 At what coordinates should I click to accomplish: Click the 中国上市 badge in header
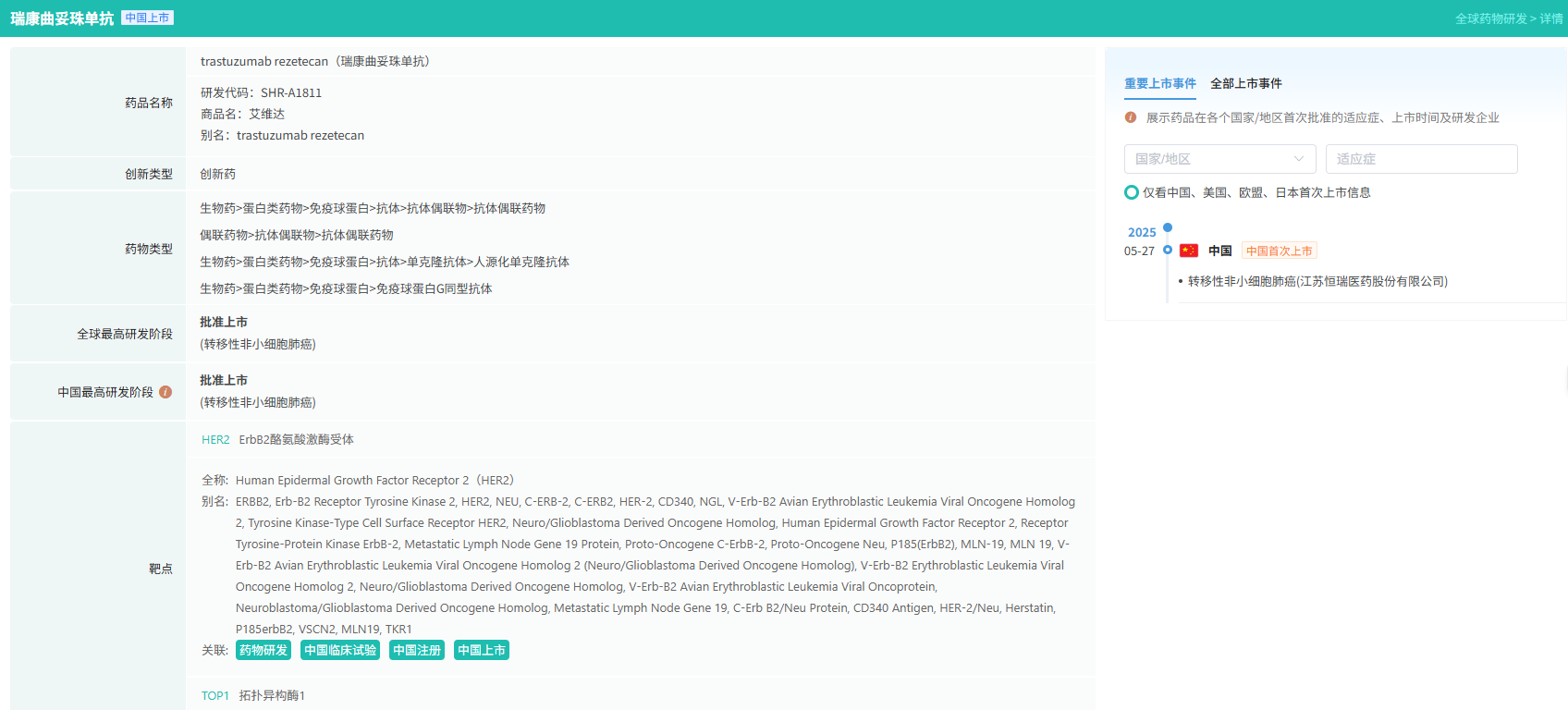[x=148, y=18]
